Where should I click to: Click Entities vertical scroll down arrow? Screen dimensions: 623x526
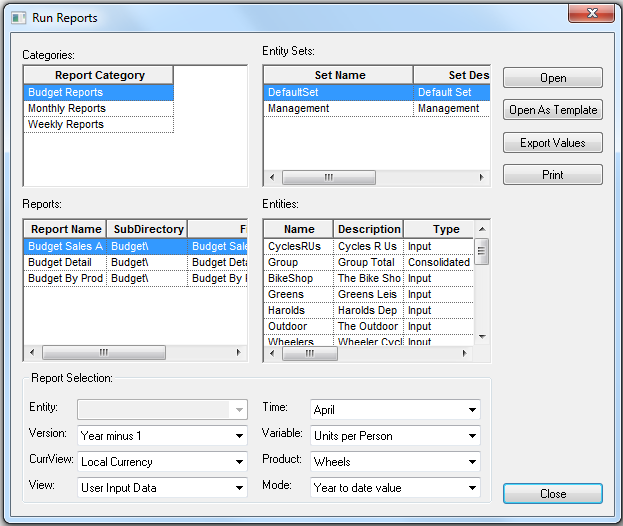click(482, 336)
